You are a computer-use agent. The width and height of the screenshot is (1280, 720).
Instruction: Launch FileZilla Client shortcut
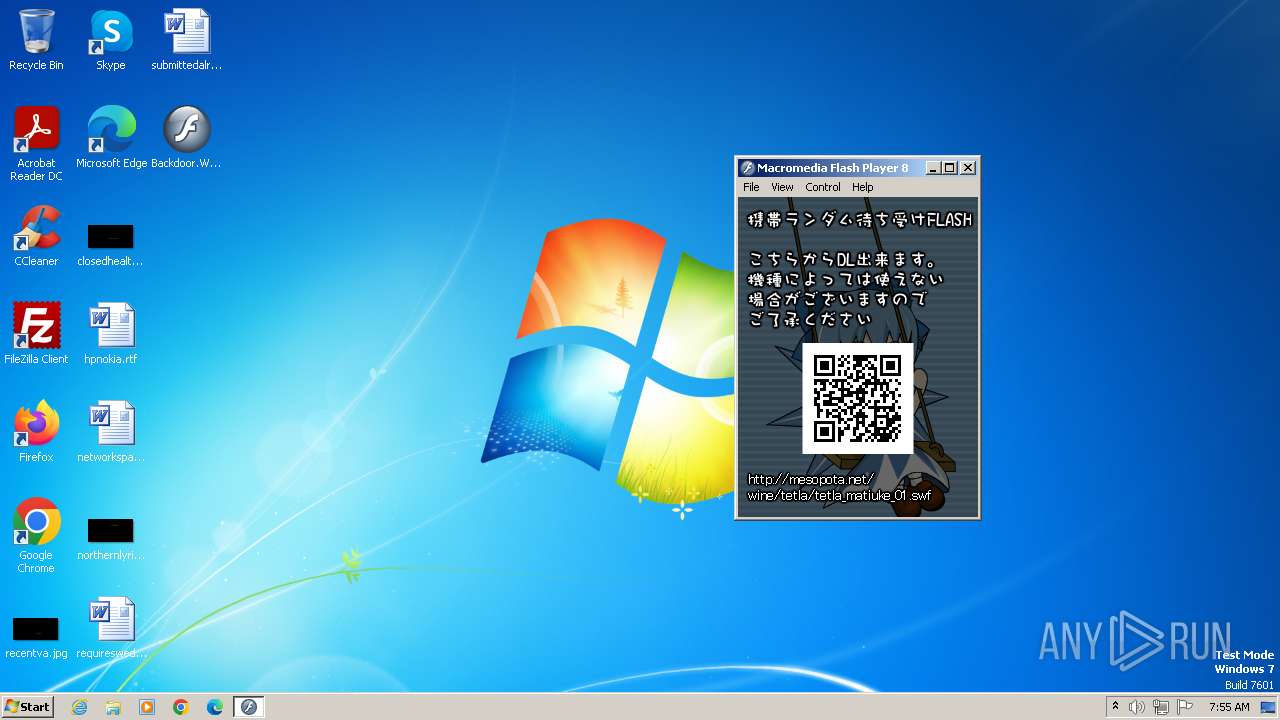[x=36, y=334]
